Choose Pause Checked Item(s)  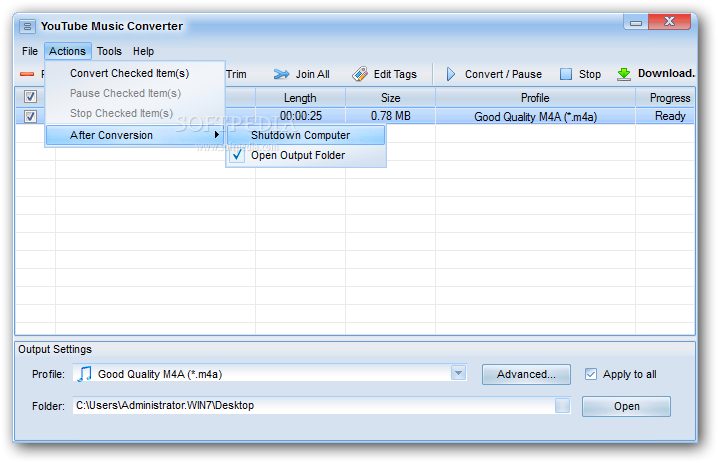coord(136,93)
